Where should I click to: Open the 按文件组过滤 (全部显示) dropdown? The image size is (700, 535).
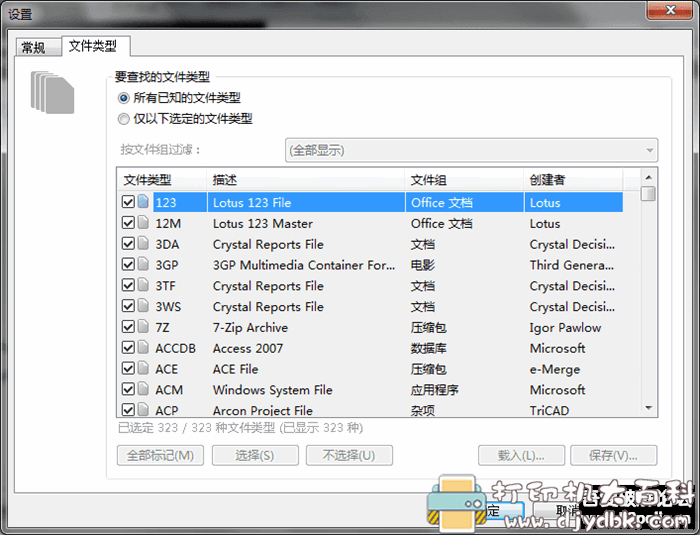click(x=471, y=150)
